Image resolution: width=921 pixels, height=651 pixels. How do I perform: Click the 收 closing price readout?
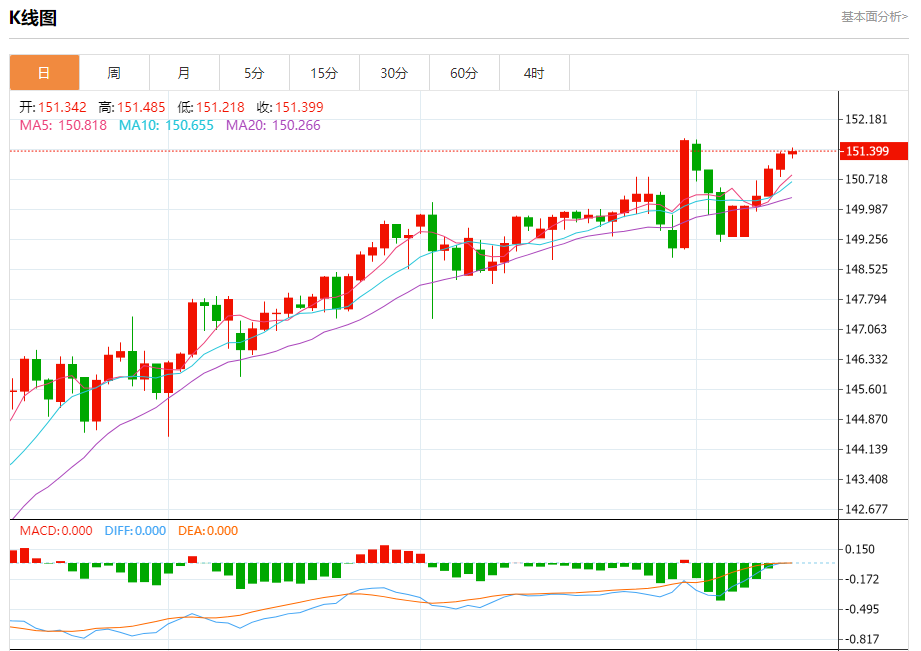[289, 107]
